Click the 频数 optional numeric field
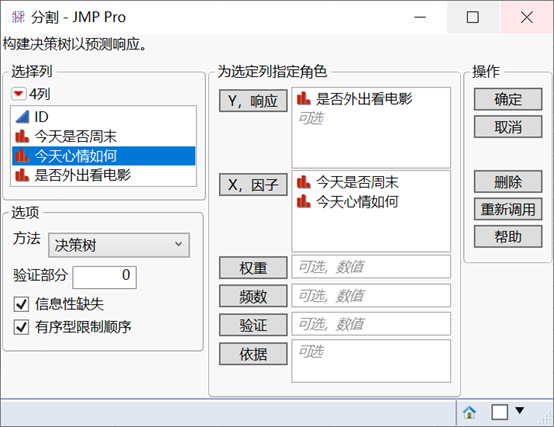 pyautogui.click(x=371, y=295)
